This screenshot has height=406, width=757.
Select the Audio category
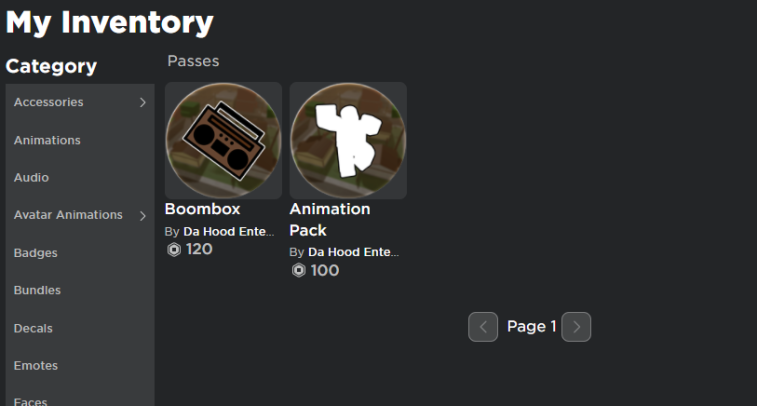31,178
